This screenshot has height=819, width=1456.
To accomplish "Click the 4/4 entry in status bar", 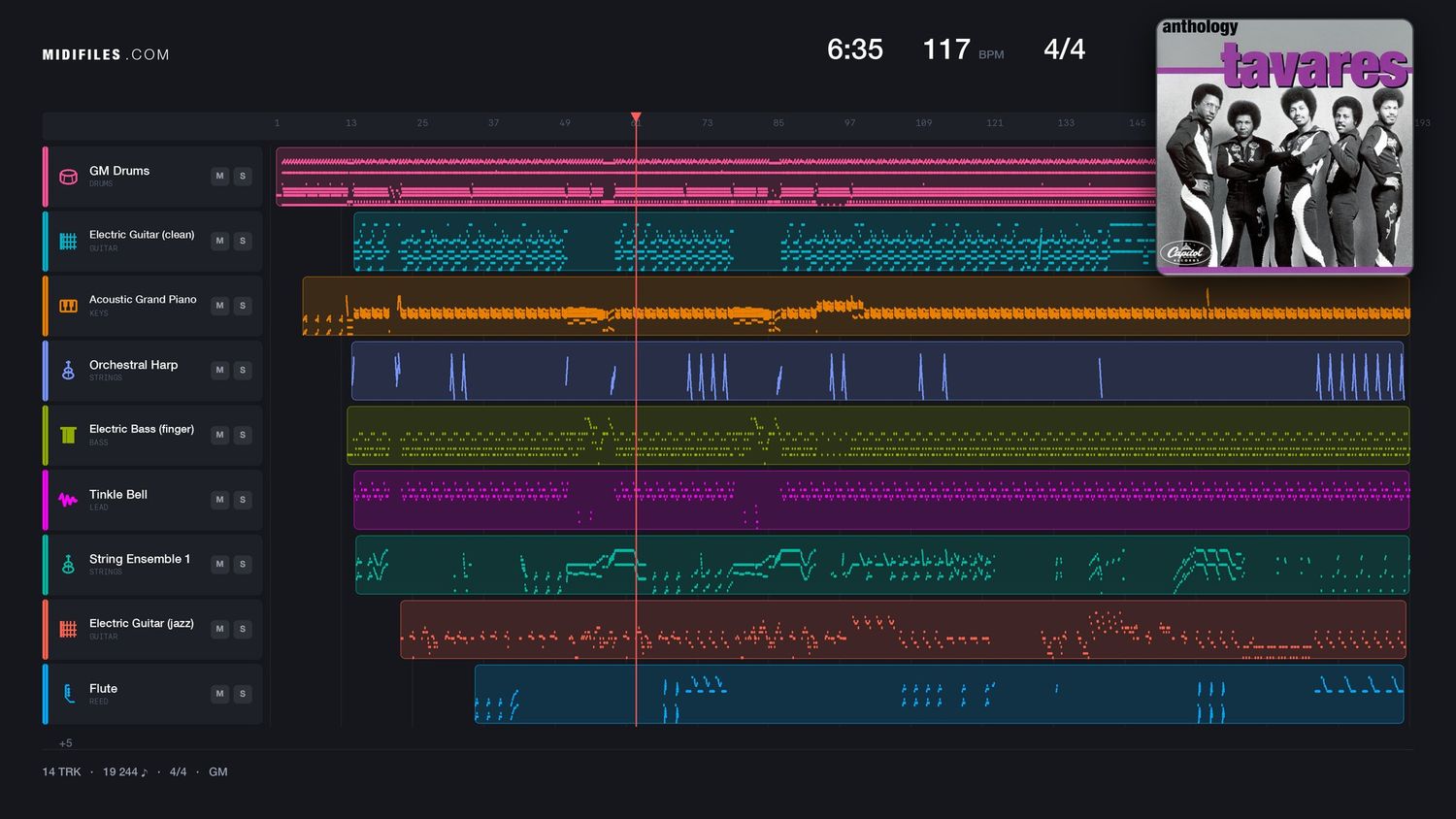I will [x=178, y=772].
